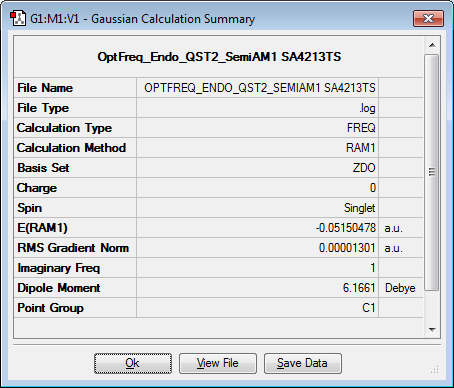Select the File Name value cell
This screenshot has width=454, height=388.
(x=257, y=88)
